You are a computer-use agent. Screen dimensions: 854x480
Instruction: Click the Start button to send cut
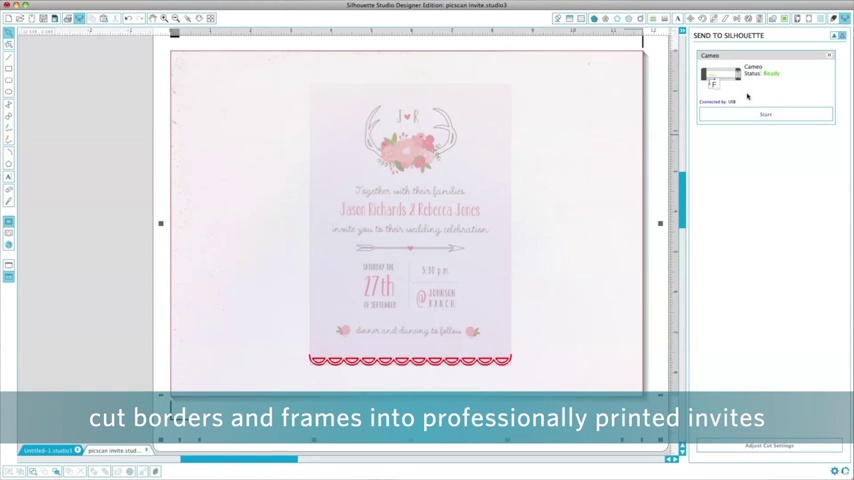766,114
